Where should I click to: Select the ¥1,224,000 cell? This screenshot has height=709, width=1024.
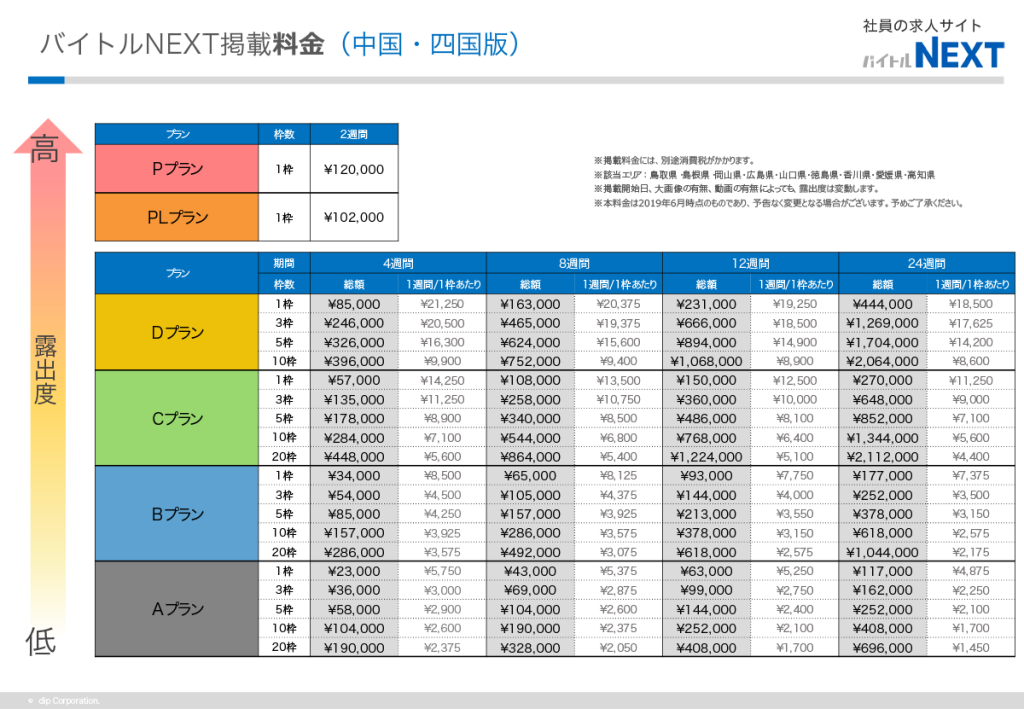tap(706, 457)
